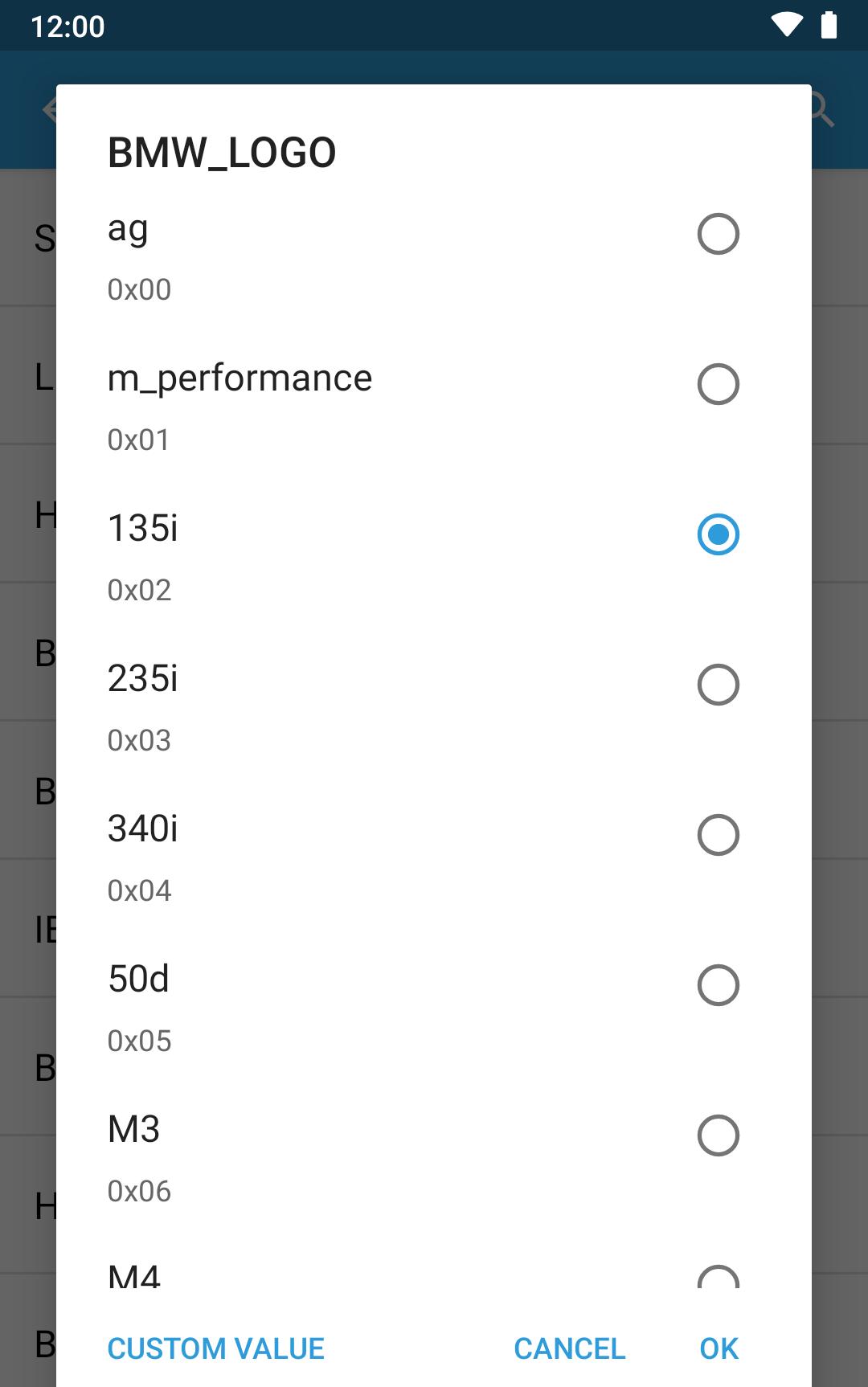This screenshot has height=1387, width=868.
Task: Tap the m_performance label text
Action: [240, 378]
